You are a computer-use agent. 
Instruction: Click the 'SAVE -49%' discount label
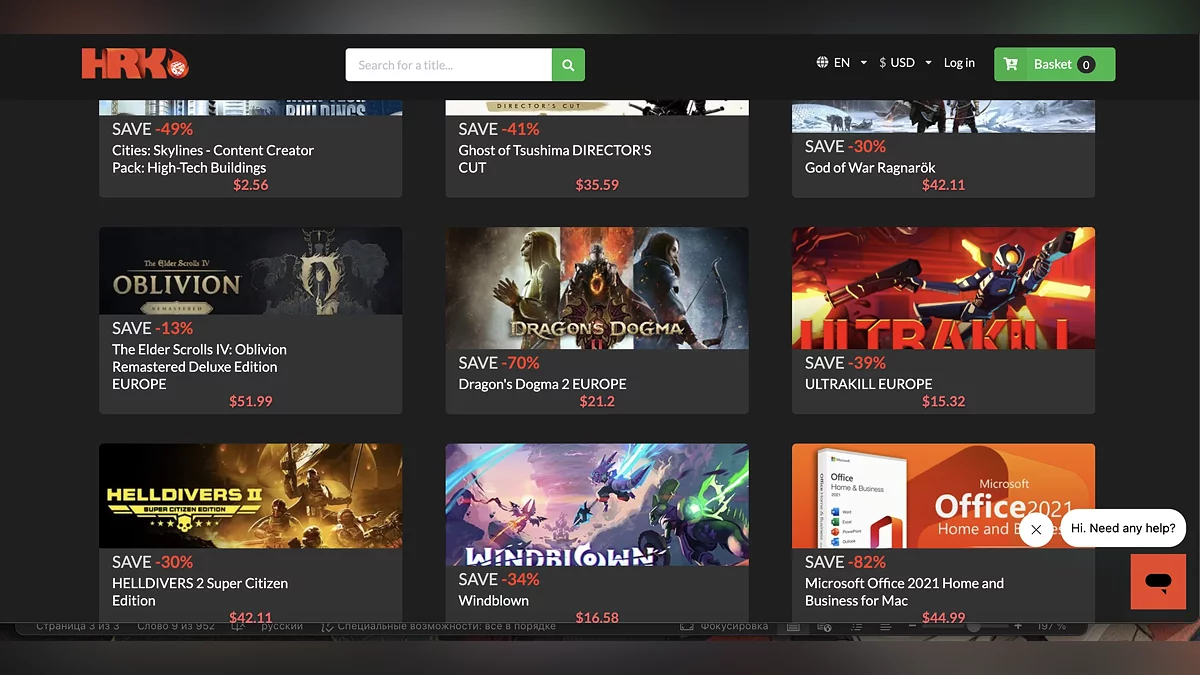pyautogui.click(x=152, y=129)
